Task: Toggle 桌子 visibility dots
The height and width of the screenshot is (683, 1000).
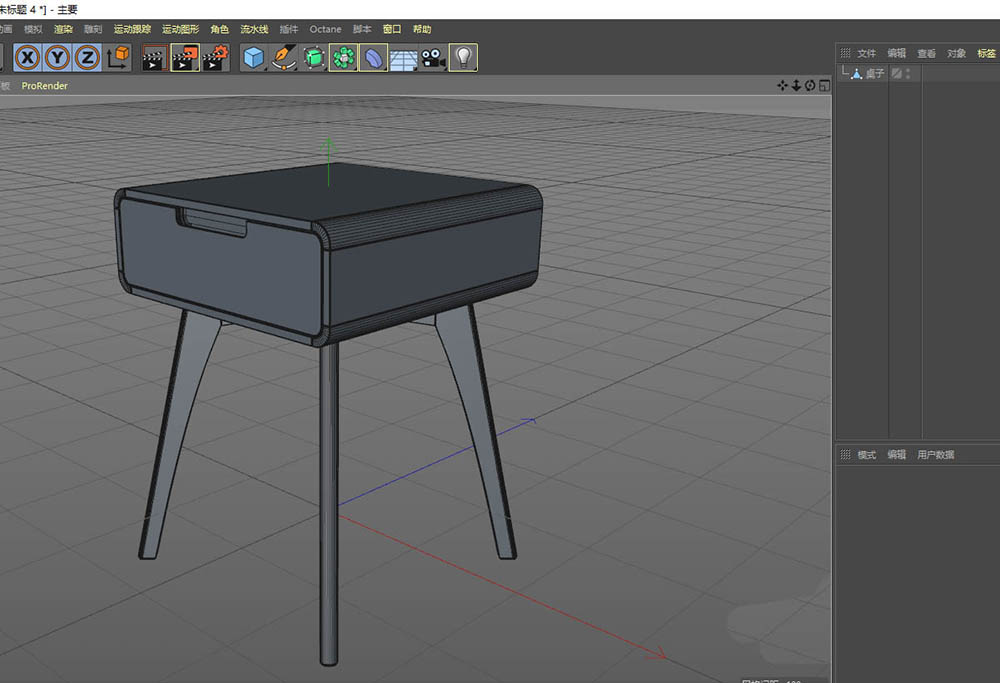Action: (x=908, y=74)
